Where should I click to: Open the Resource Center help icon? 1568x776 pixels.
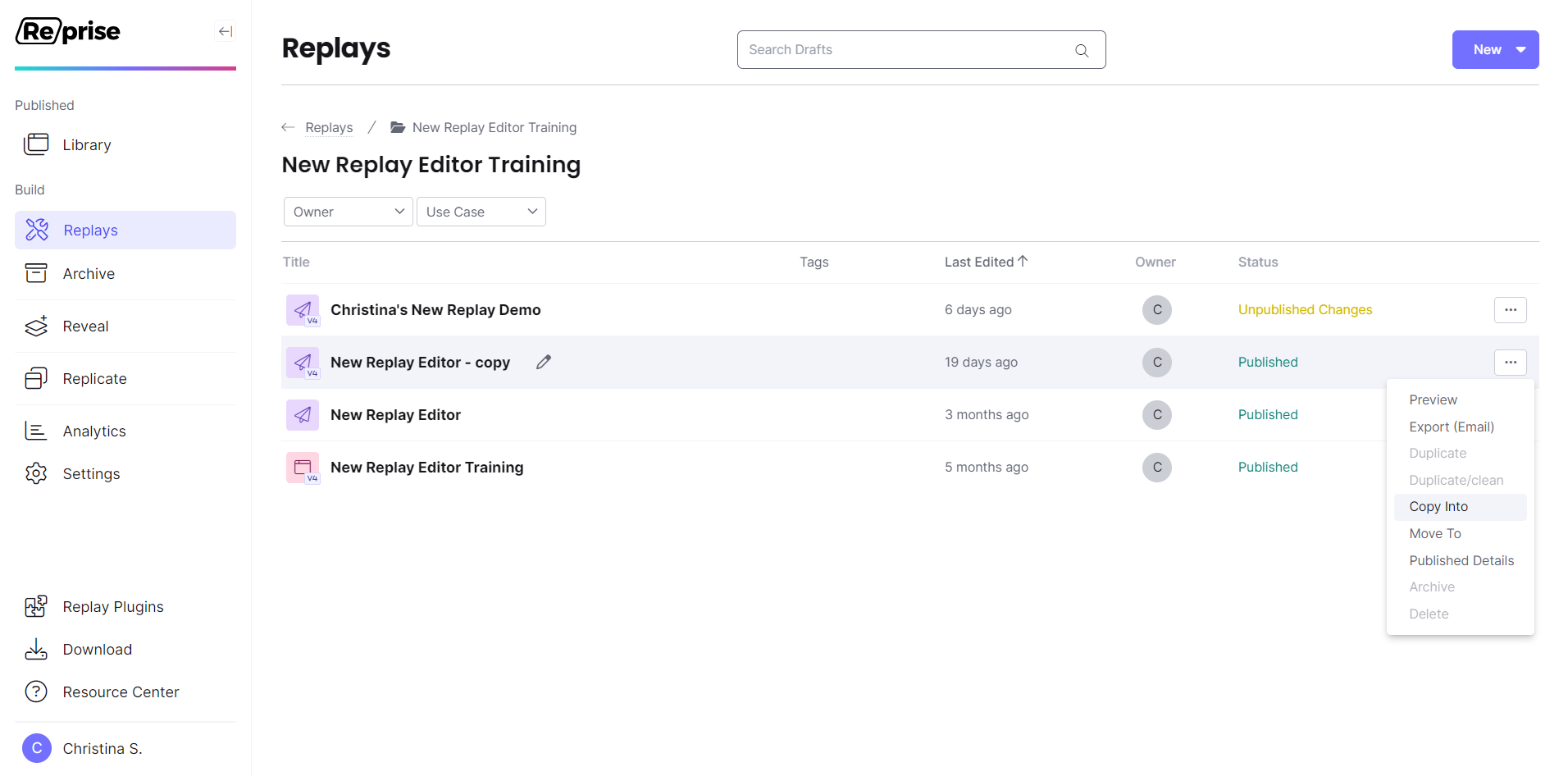click(36, 692)
